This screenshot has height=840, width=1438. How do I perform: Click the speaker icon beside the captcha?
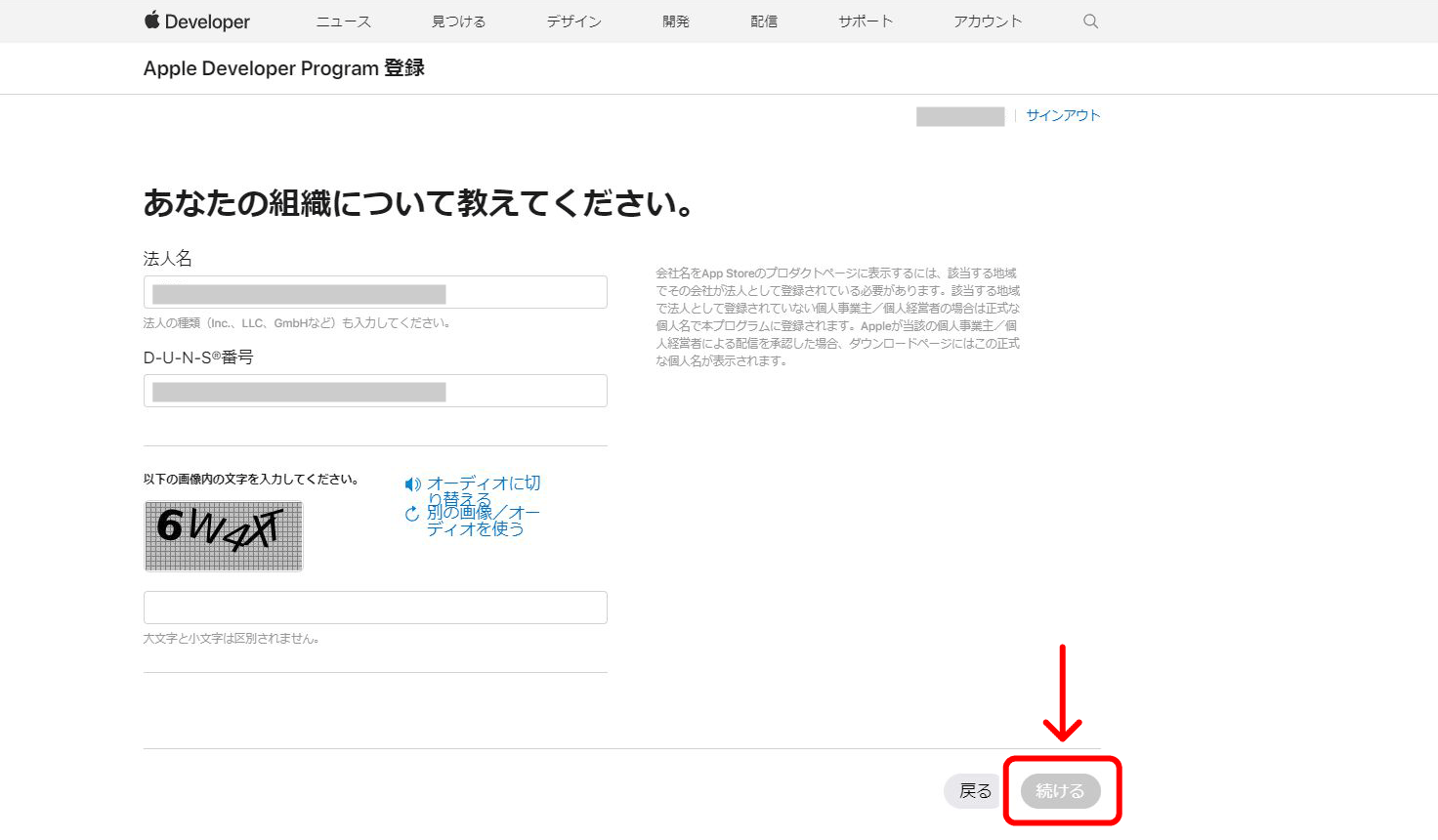click(x=413, y=484)
